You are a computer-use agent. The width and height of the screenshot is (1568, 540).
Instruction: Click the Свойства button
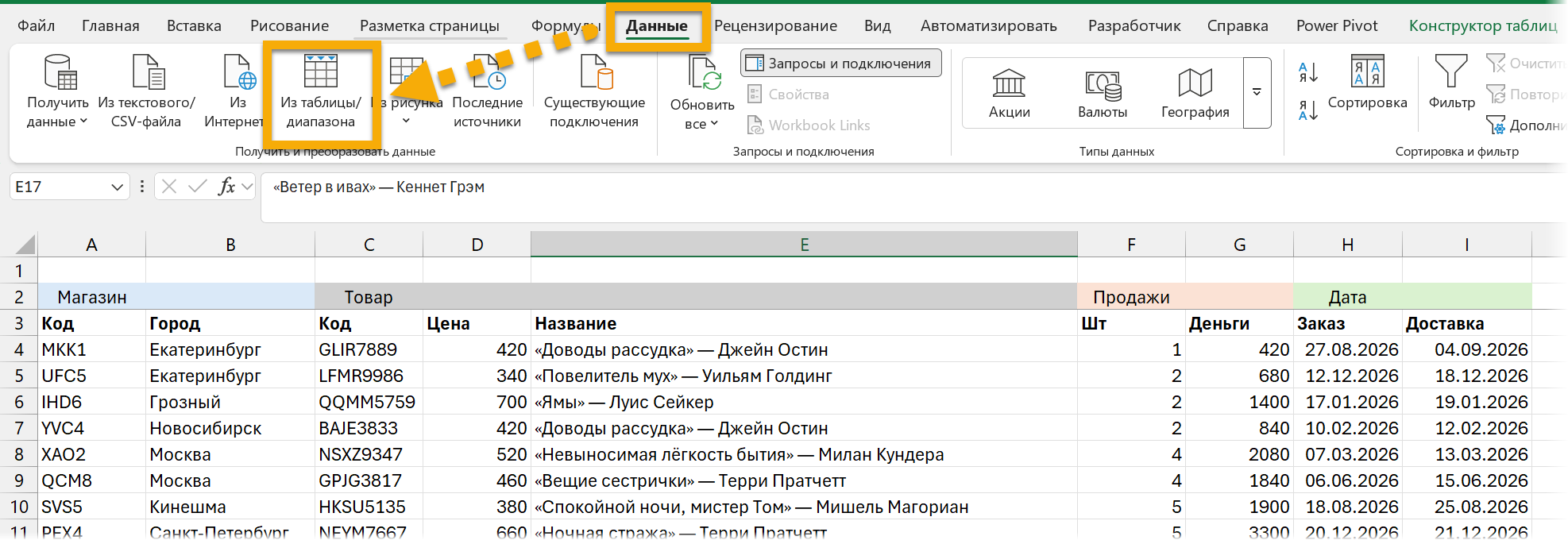tap(788, 94)
